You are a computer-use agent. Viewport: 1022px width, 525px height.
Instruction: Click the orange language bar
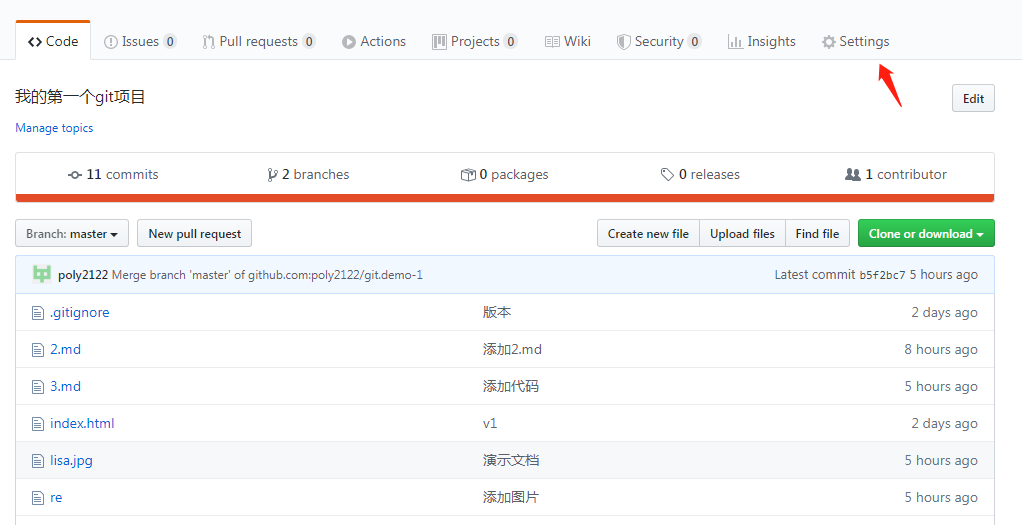[x=505, y=198]
